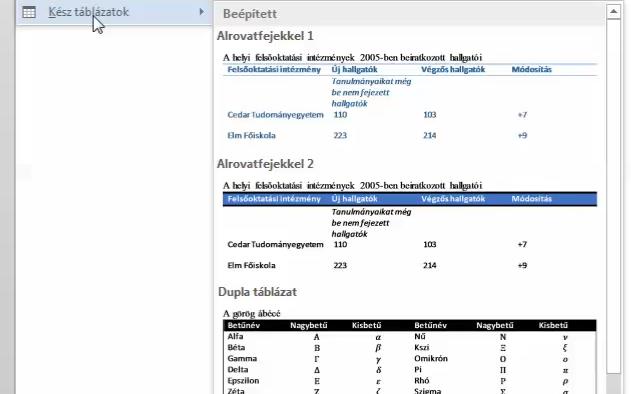Click the Alrovatfejekkel 2 heading

[x=265, y=164]
